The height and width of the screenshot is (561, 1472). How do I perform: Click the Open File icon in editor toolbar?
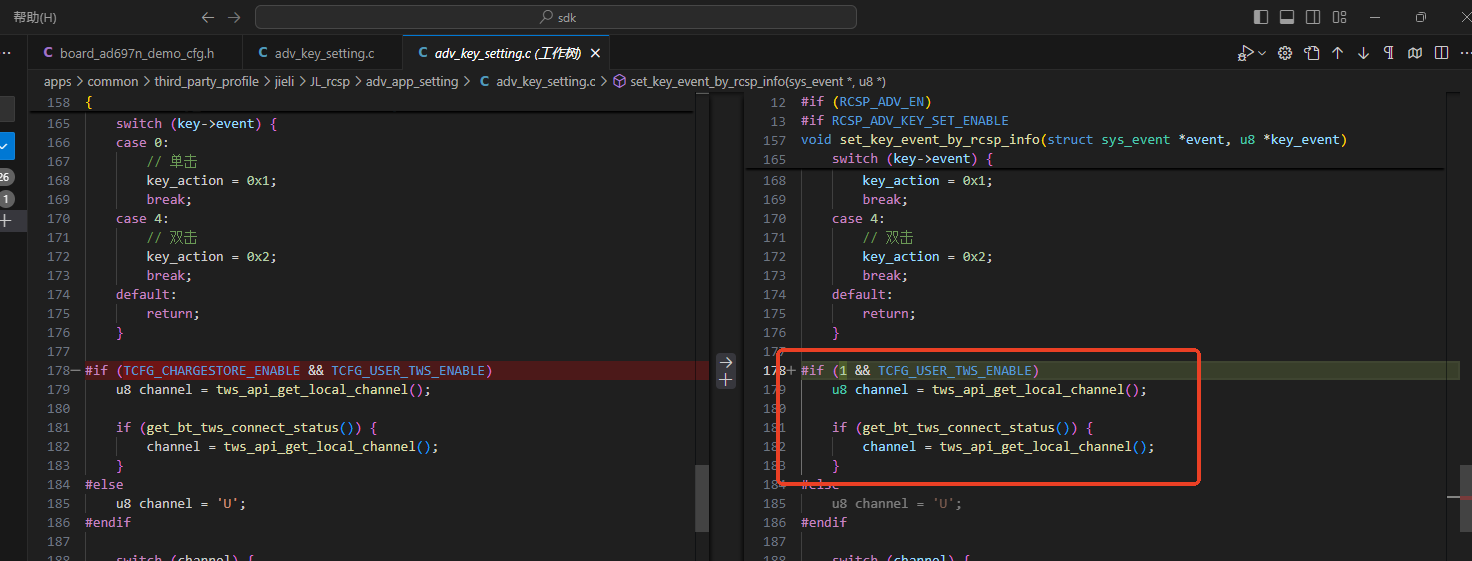1312,53
